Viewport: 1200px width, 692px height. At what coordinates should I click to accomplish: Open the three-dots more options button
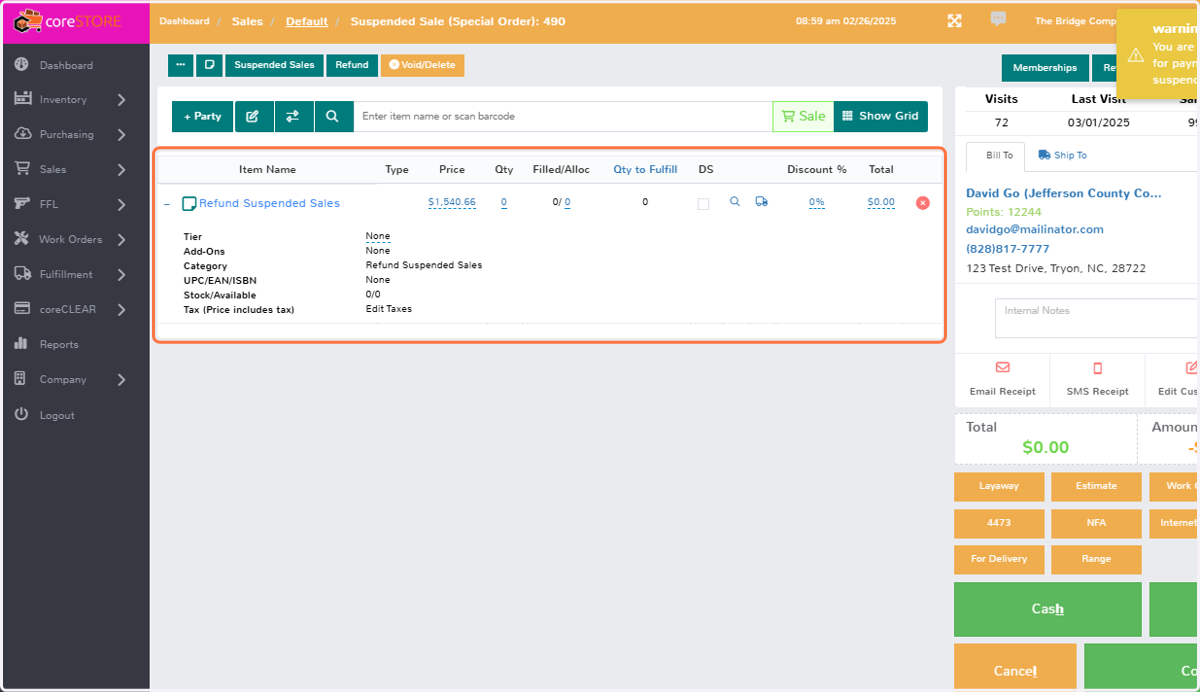[180, 65]
